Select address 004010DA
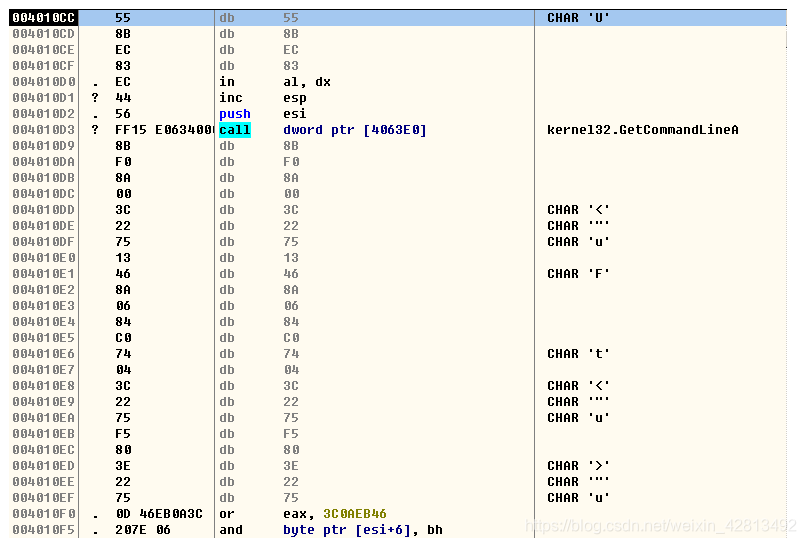 pos(44,161)
